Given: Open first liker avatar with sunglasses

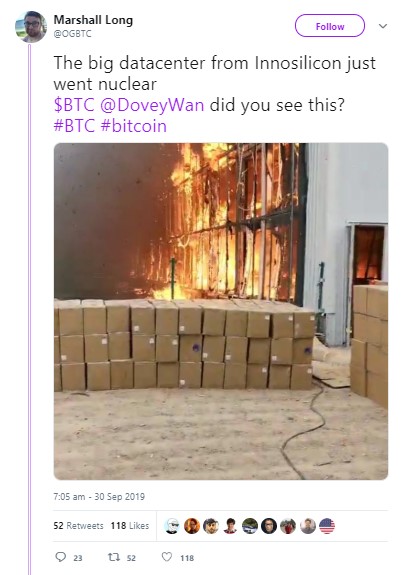Looking at the screenshot, I should click(172, 526).
